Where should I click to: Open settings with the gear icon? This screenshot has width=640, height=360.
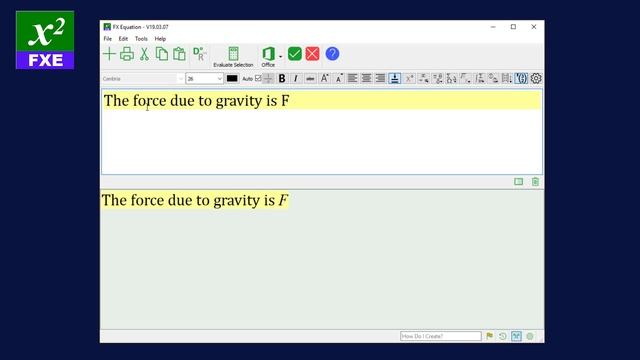(x=536, y=78)
